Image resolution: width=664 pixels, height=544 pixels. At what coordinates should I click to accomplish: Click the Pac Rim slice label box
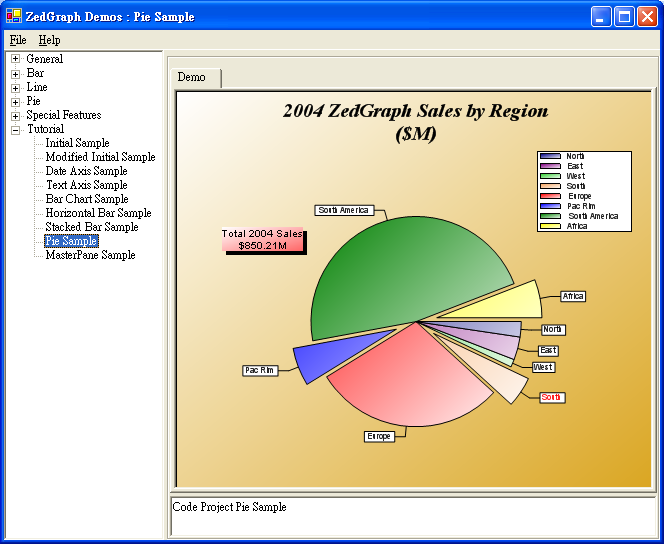[260, 370]
